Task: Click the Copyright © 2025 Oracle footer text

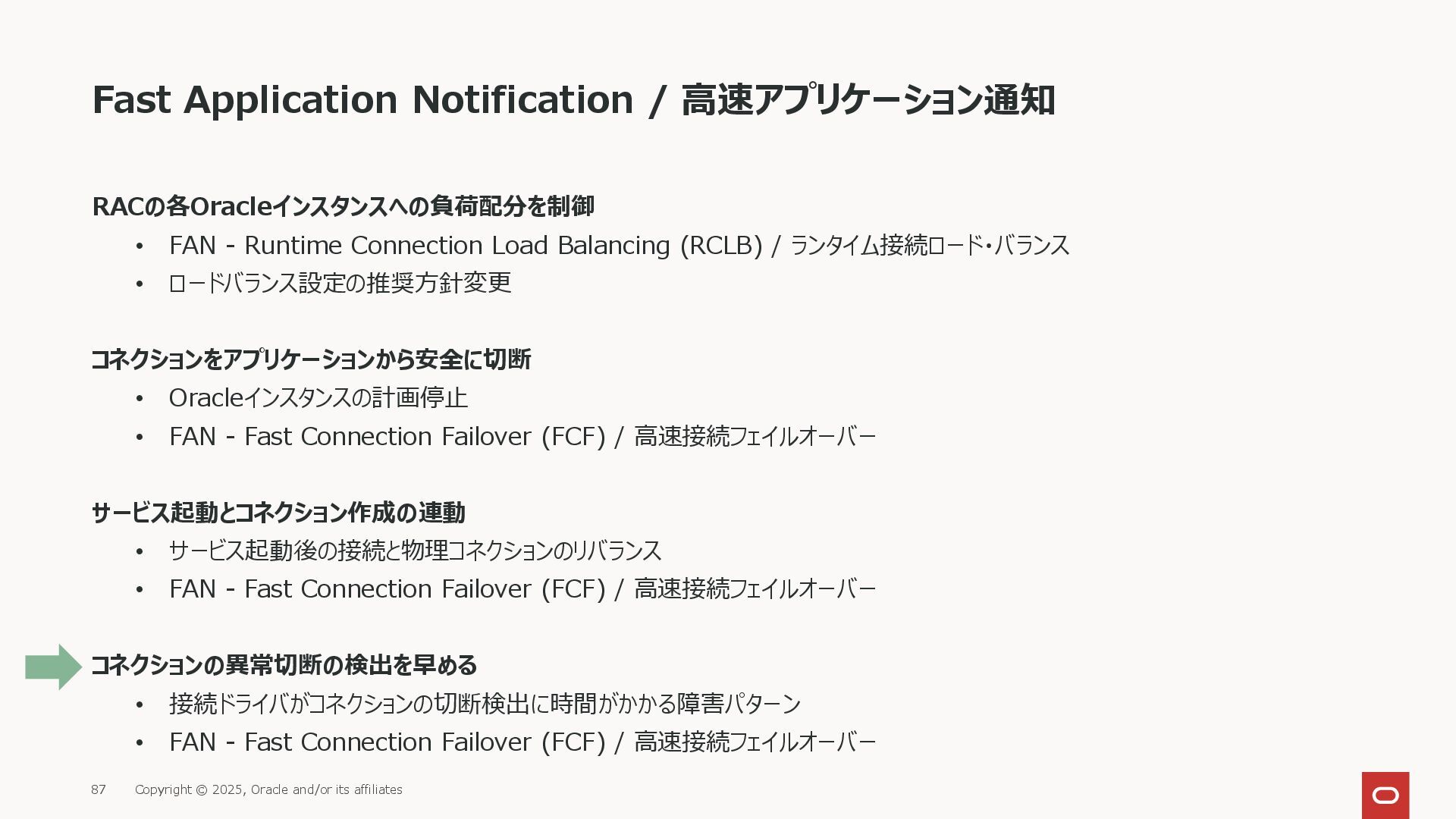Action: click(268, 789)
